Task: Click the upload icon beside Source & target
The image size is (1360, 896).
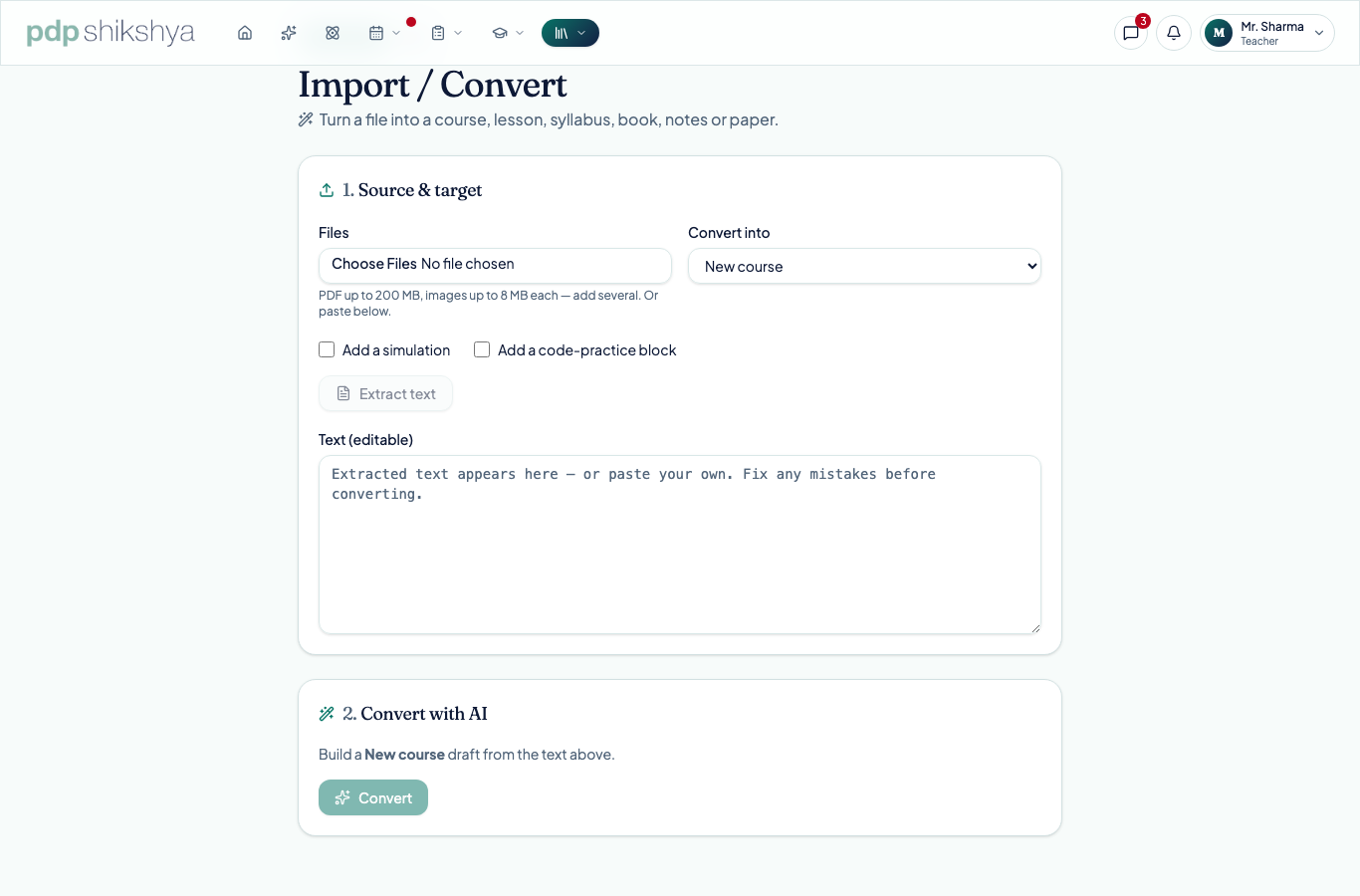Action: 327,190
